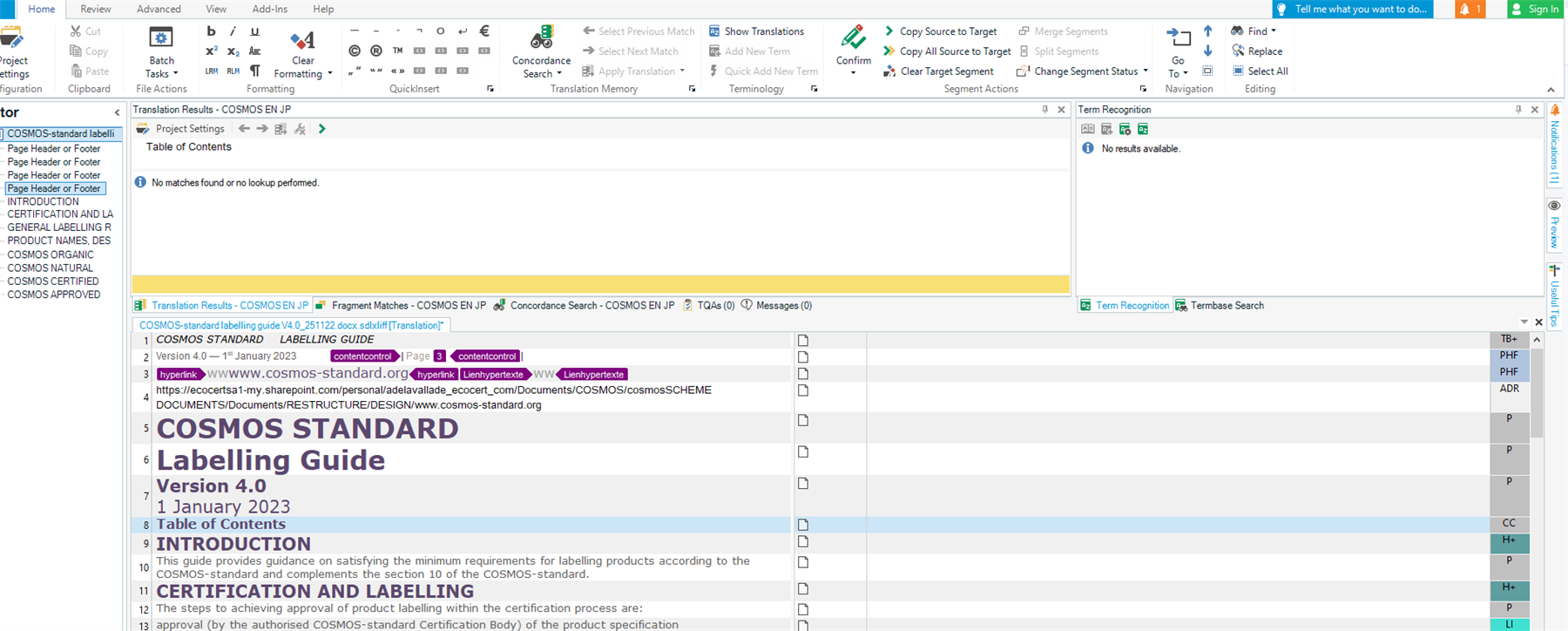This screenshot has height=631, width=1568.
Task: Expand Terminology group dialog launcher
Action: coord(814,89)
